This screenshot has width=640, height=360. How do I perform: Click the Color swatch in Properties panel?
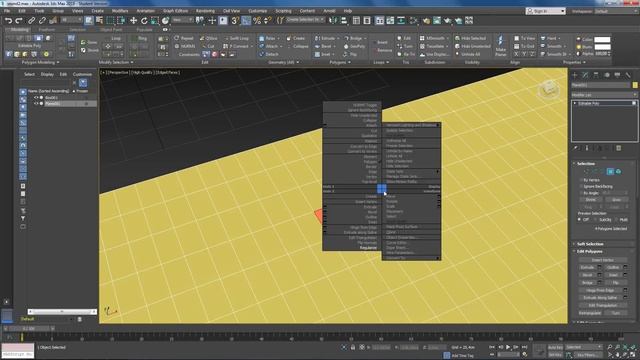click(x=602, y=40)
